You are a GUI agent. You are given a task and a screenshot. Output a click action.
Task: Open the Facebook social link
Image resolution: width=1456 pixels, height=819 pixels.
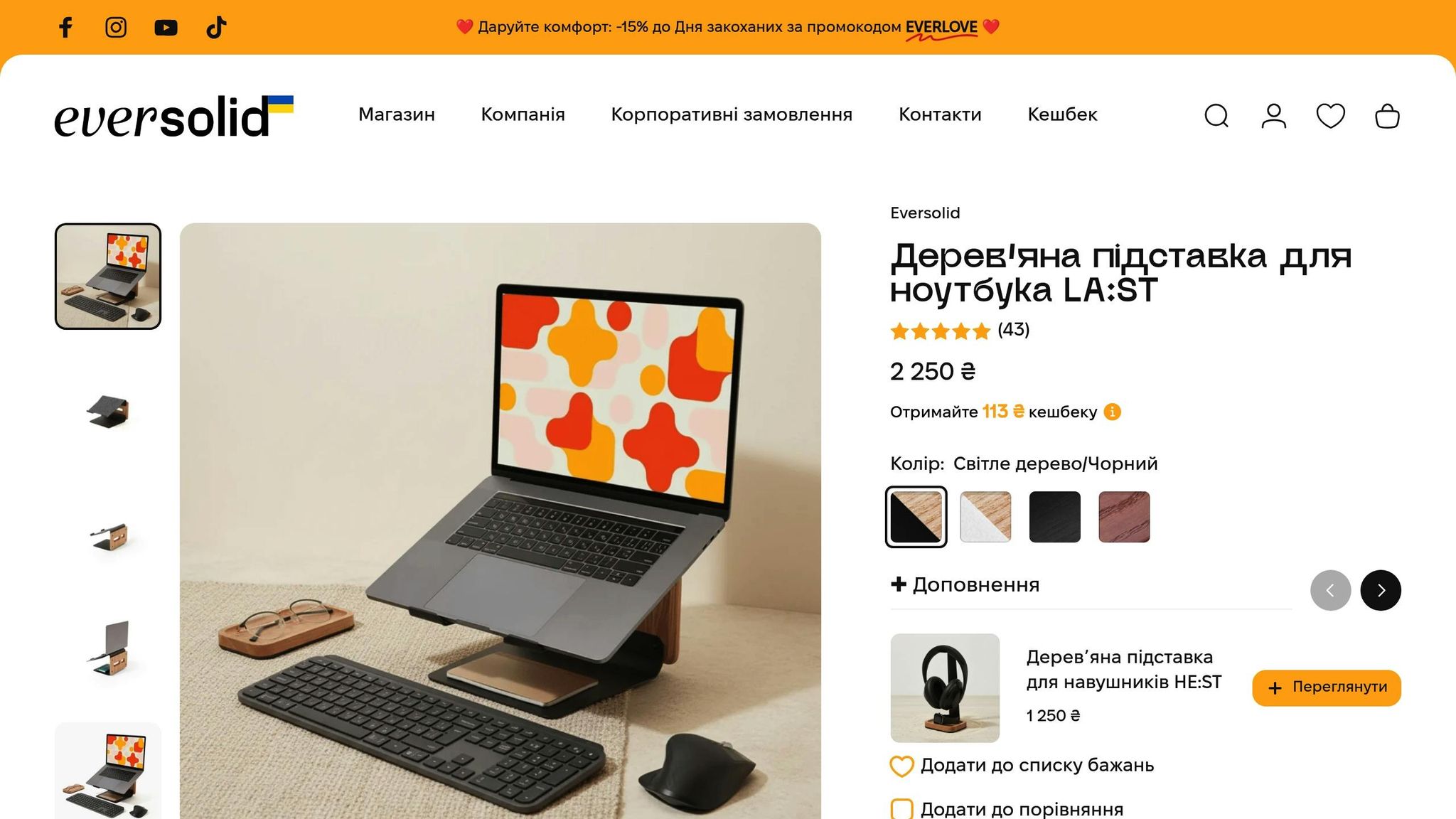[x=65, y=27]
